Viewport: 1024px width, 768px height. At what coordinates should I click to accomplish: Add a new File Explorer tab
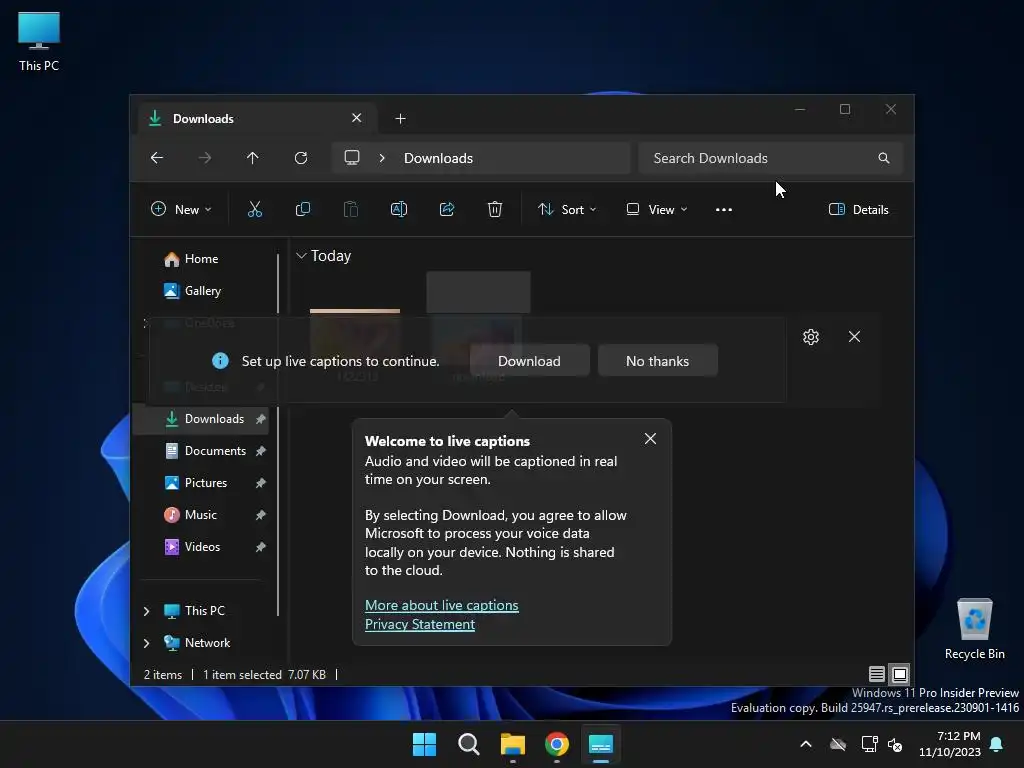point(400,119)
